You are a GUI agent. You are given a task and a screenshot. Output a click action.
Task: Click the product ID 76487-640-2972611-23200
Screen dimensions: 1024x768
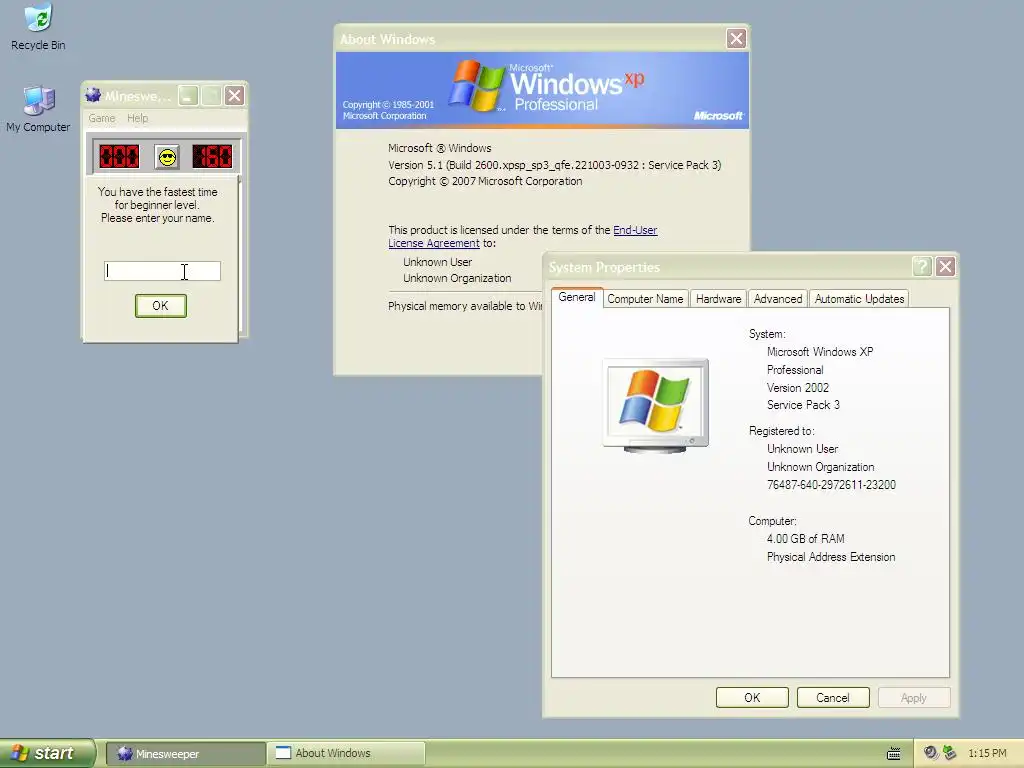(x=831, y=485)
